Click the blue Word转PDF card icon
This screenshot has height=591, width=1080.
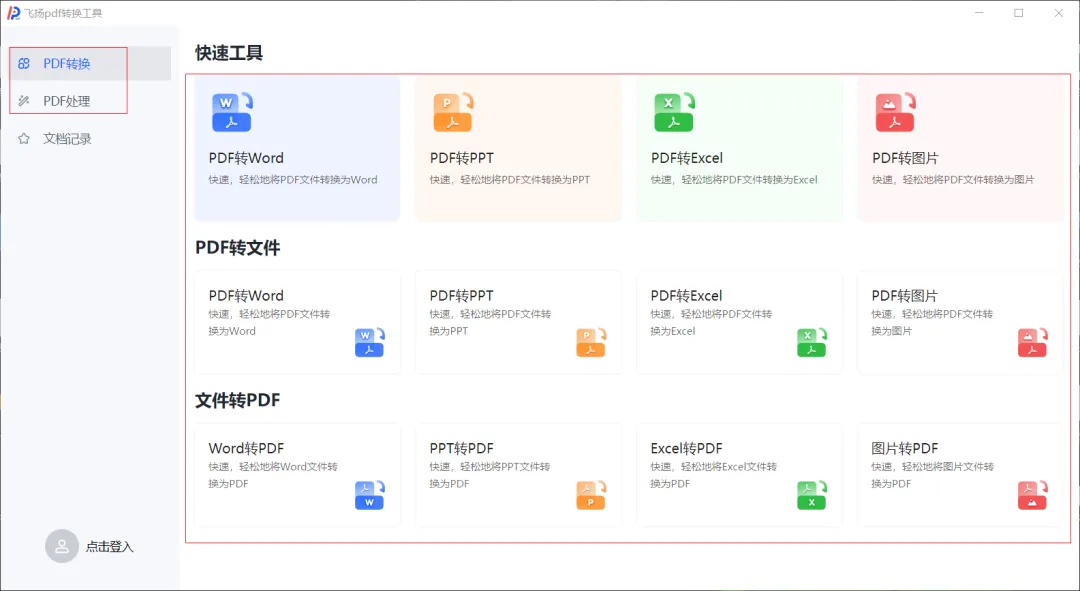coord(369,495)
